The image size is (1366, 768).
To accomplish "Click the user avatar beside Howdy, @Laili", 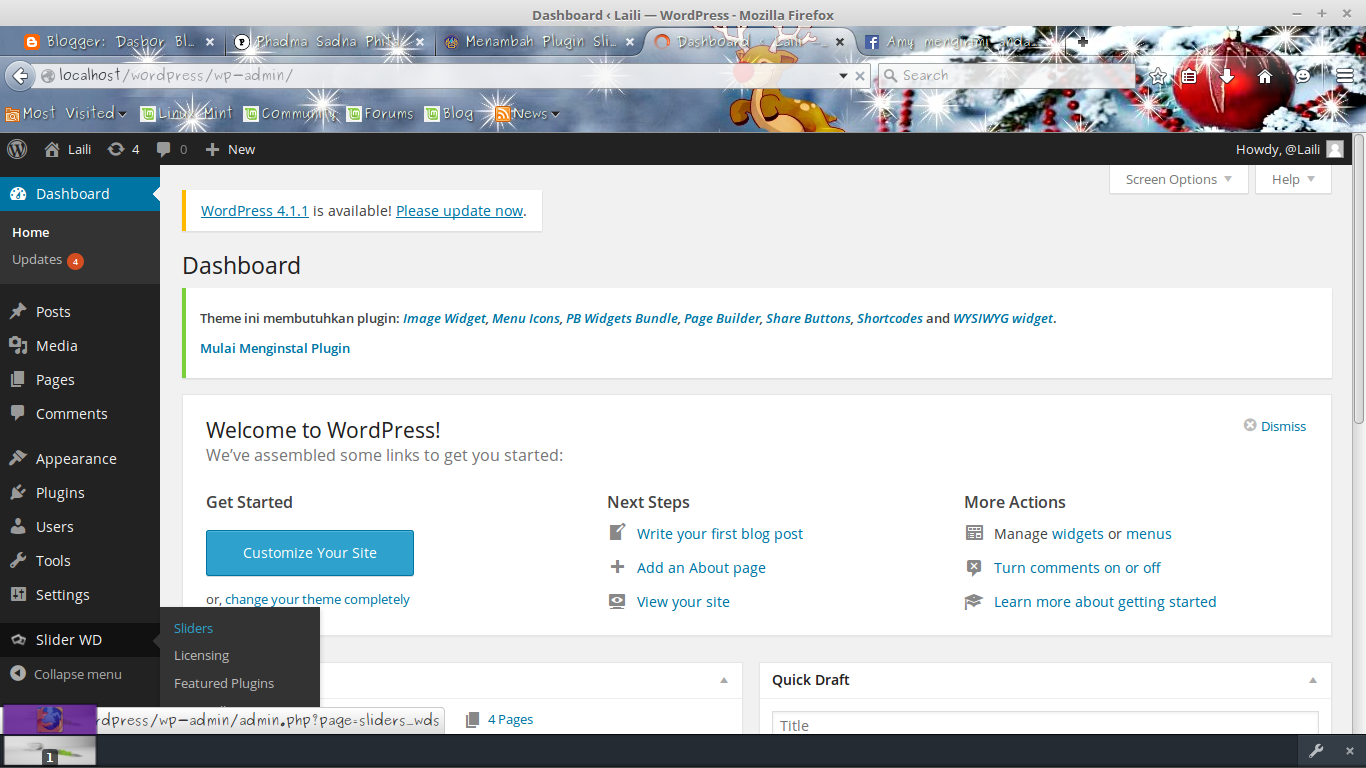I will tap(1335, 149).
